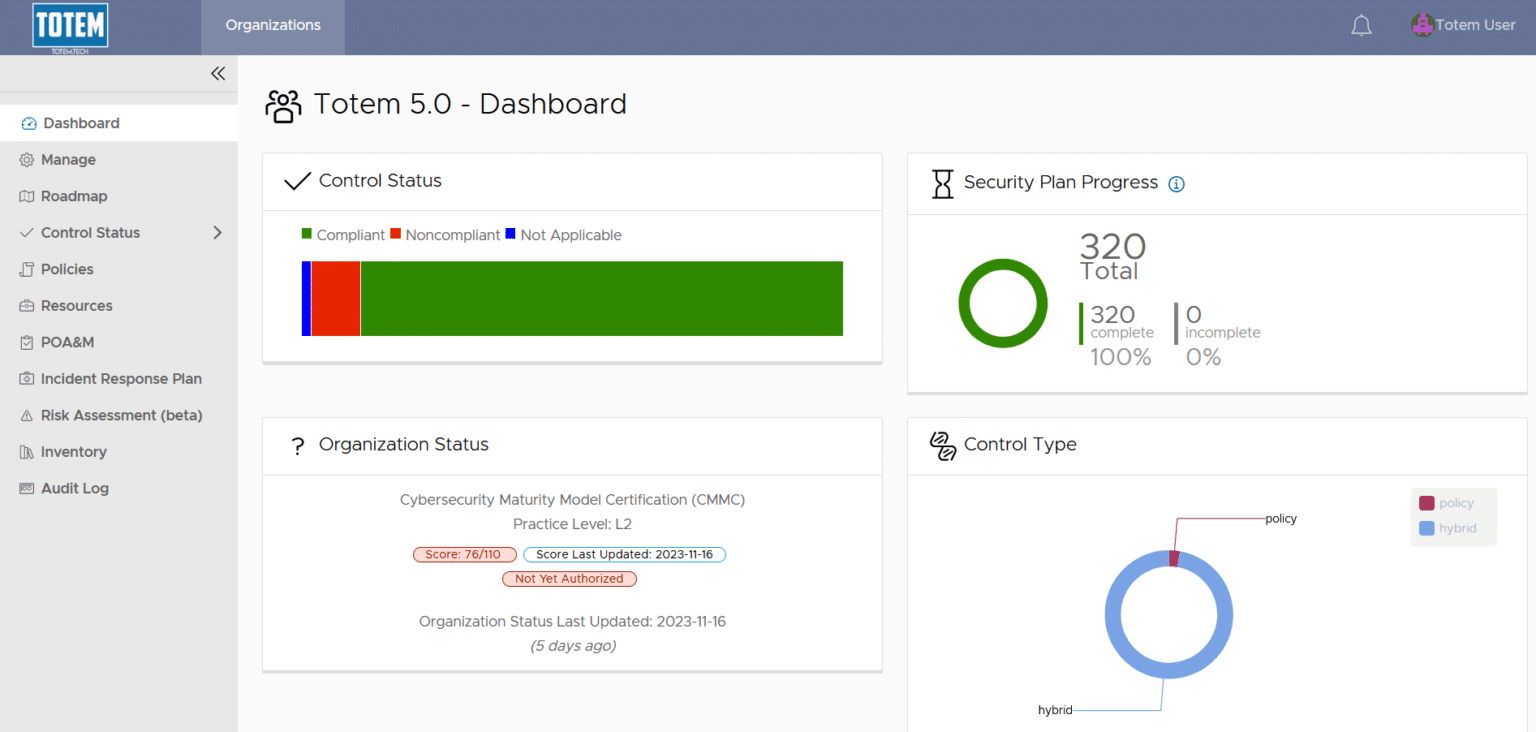This screenshot has height=732, width=1536.
Task: Toggle hybrid series in chart legend
Action: [1446, 528]
